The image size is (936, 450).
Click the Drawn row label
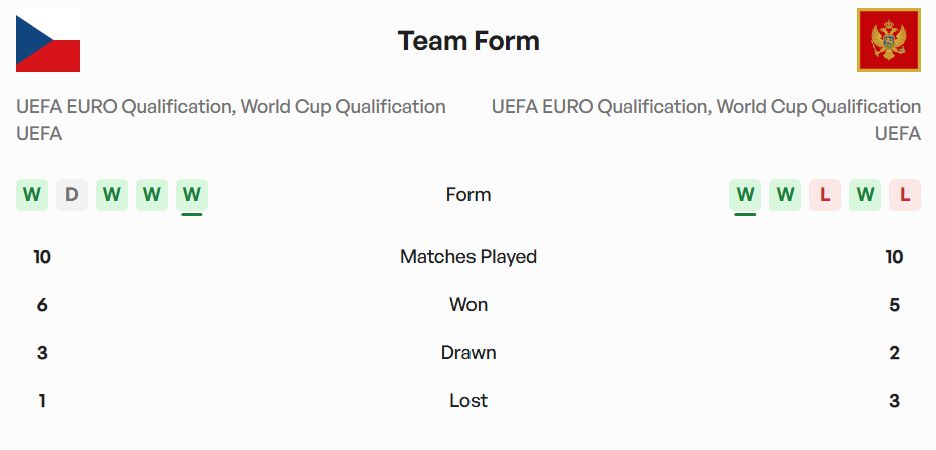468,352
